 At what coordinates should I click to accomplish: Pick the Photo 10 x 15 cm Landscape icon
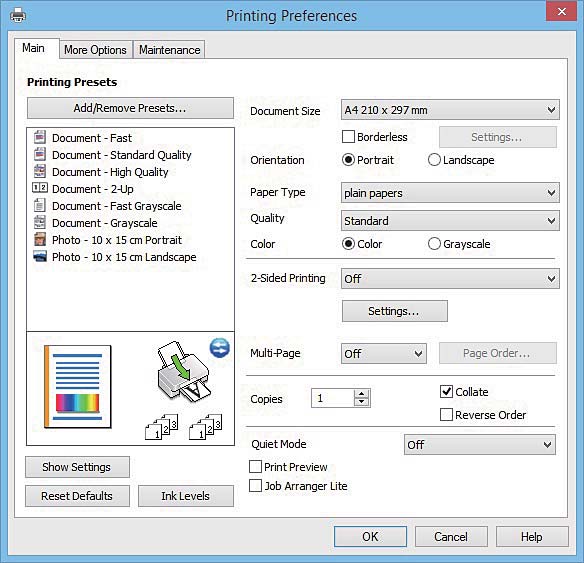tap(40, 256)
